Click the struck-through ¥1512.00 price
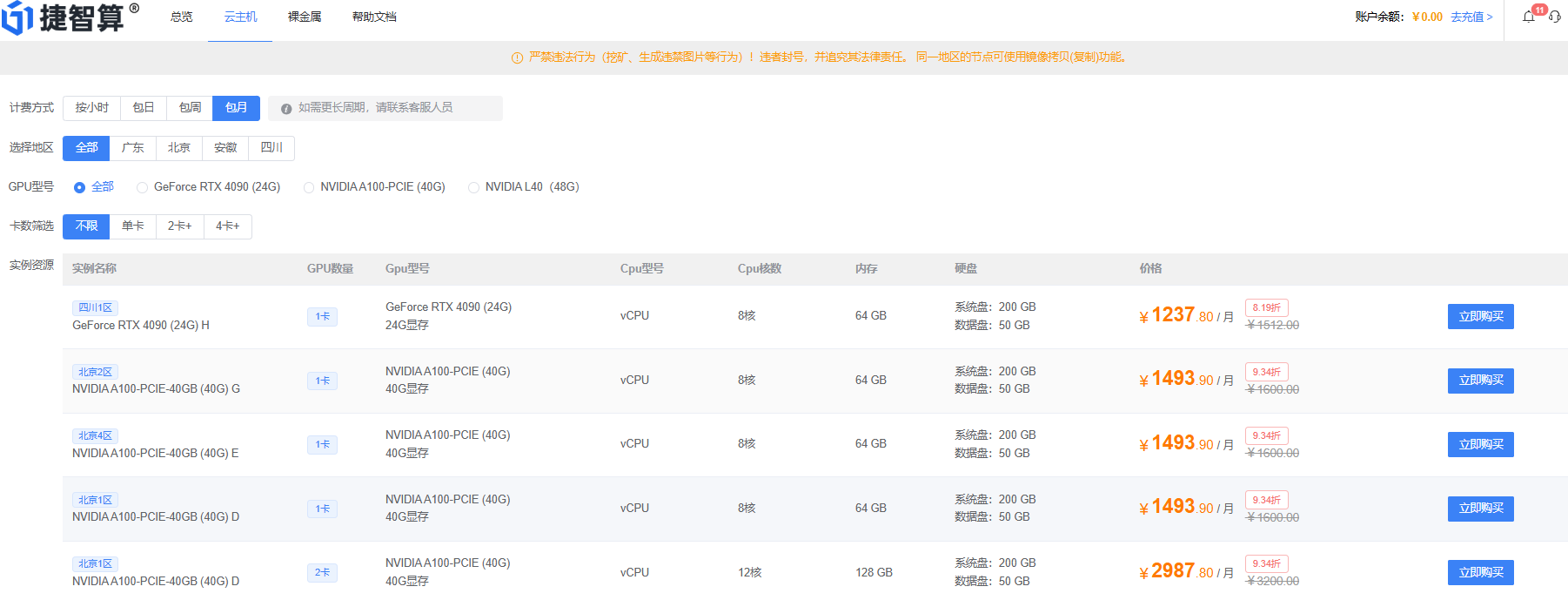Viewport: 1568px width, 600px height. tap(1273, 326)
